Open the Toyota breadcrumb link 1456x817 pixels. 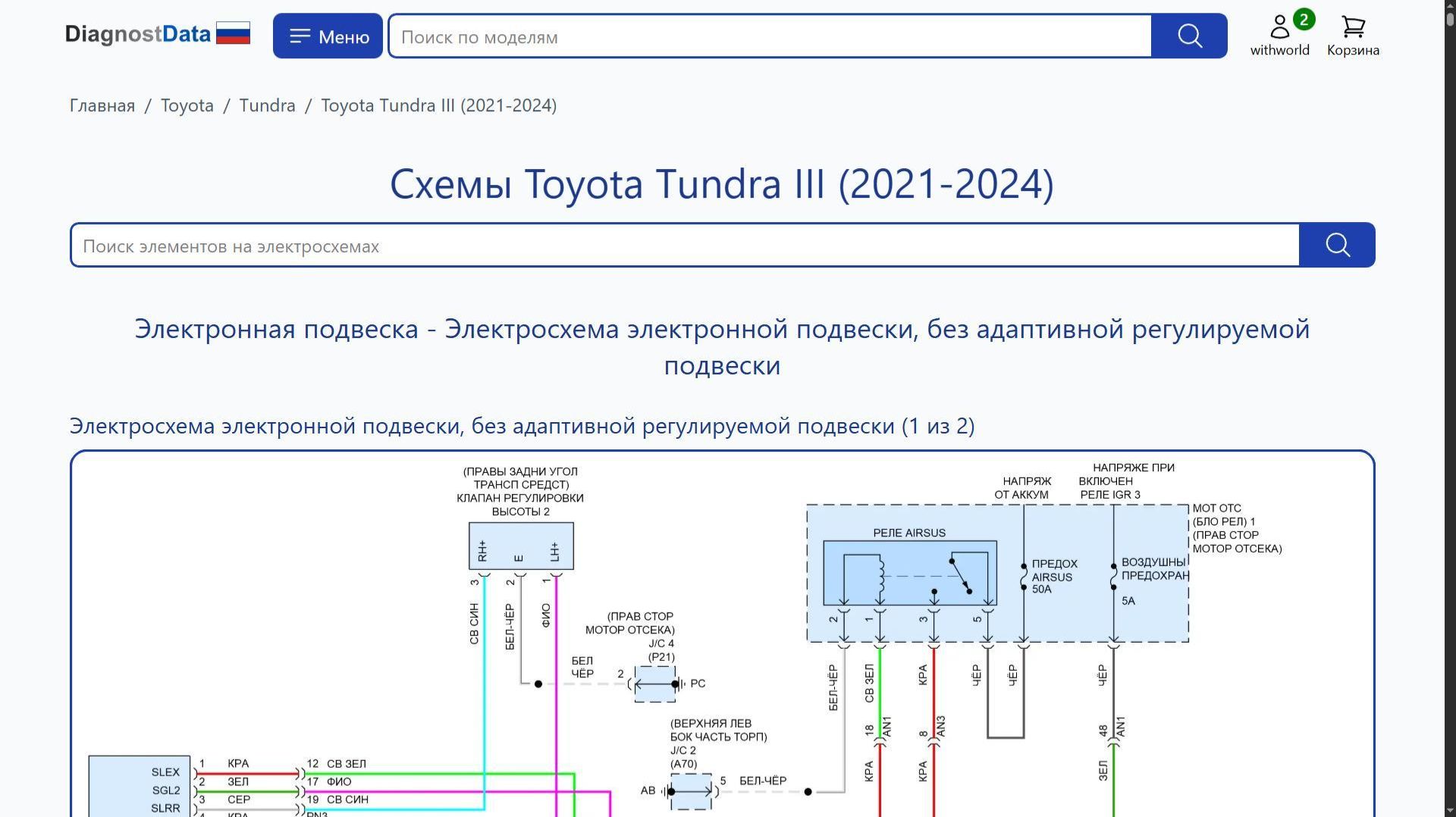187,105
